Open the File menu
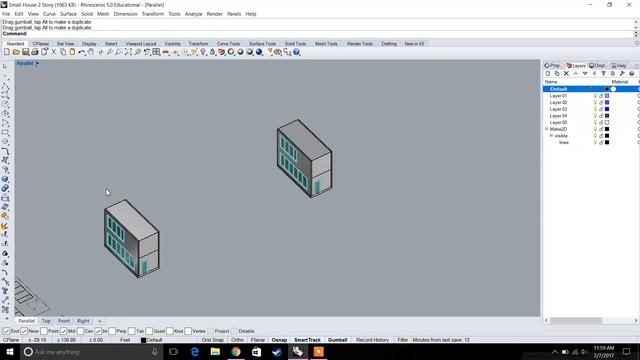640x360 pixels. (6, 14)
